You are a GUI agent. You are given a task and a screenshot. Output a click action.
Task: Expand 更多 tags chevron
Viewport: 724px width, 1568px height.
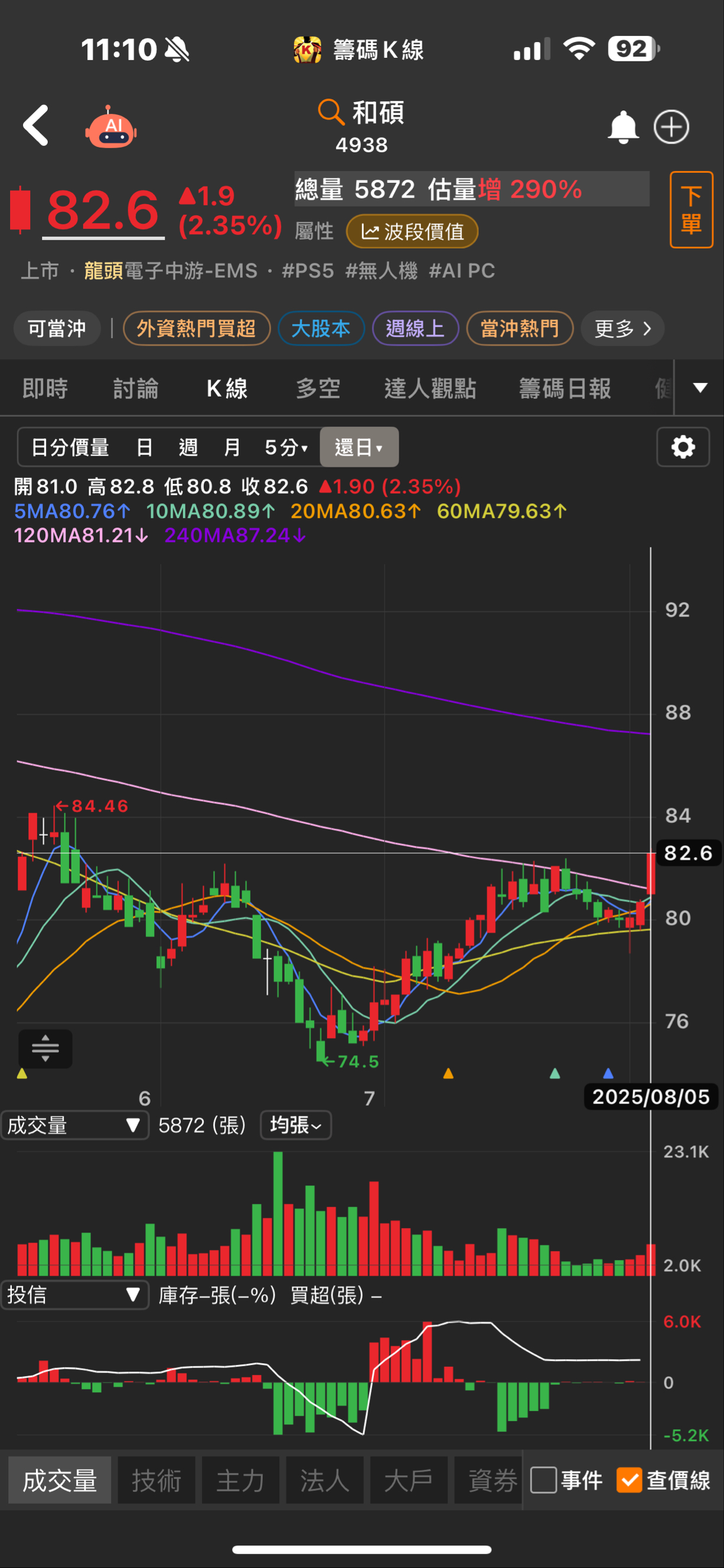(x=622, y=329)
